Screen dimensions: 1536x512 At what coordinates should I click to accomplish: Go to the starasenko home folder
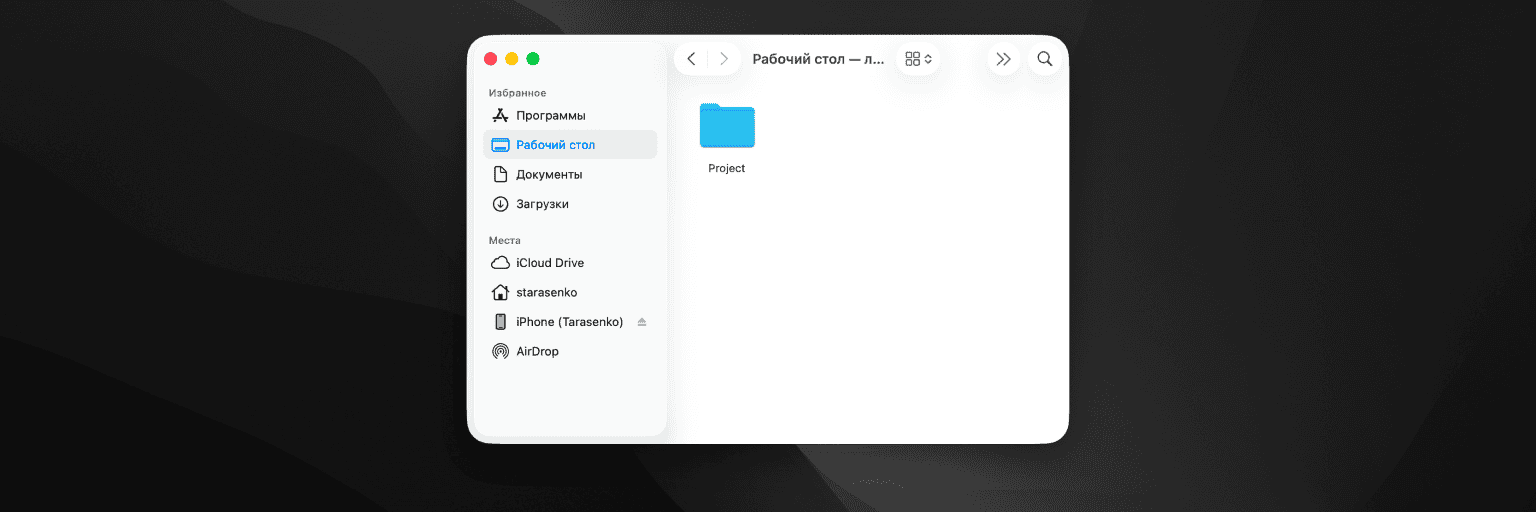point(546,292)
